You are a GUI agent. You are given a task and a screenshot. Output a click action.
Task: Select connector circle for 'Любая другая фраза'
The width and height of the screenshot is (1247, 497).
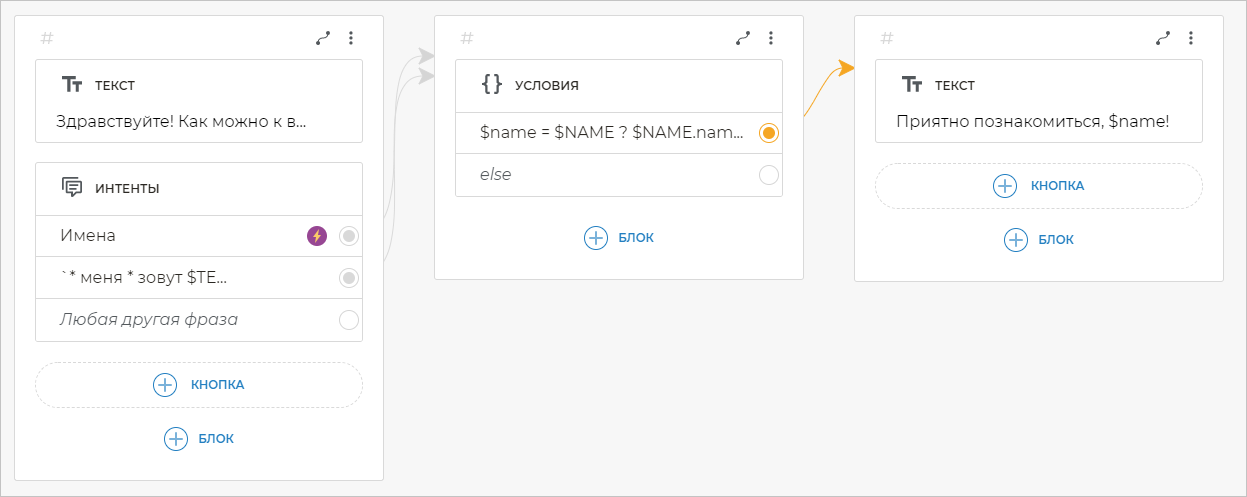348,320
